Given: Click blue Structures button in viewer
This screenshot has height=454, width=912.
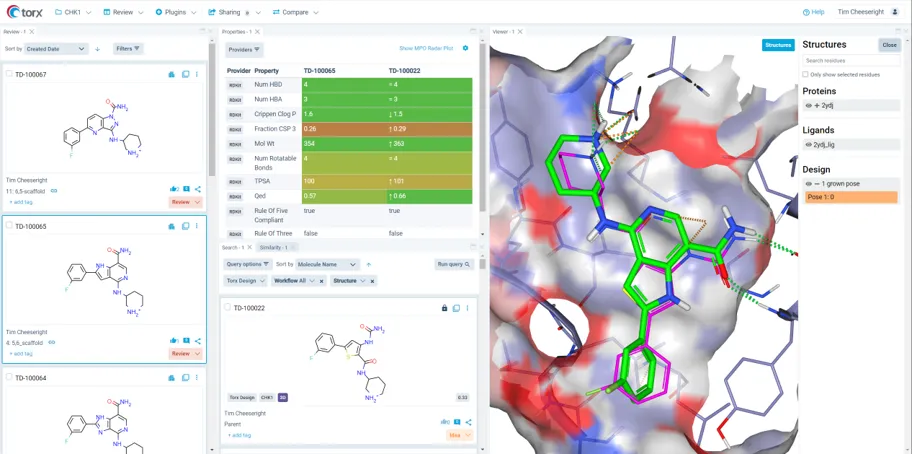Looking at the screenshot, I should (x=778, y=45).
